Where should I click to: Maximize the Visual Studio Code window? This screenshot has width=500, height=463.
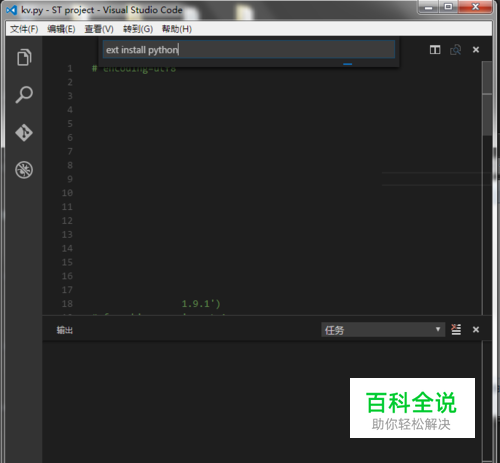click(448, 7)
